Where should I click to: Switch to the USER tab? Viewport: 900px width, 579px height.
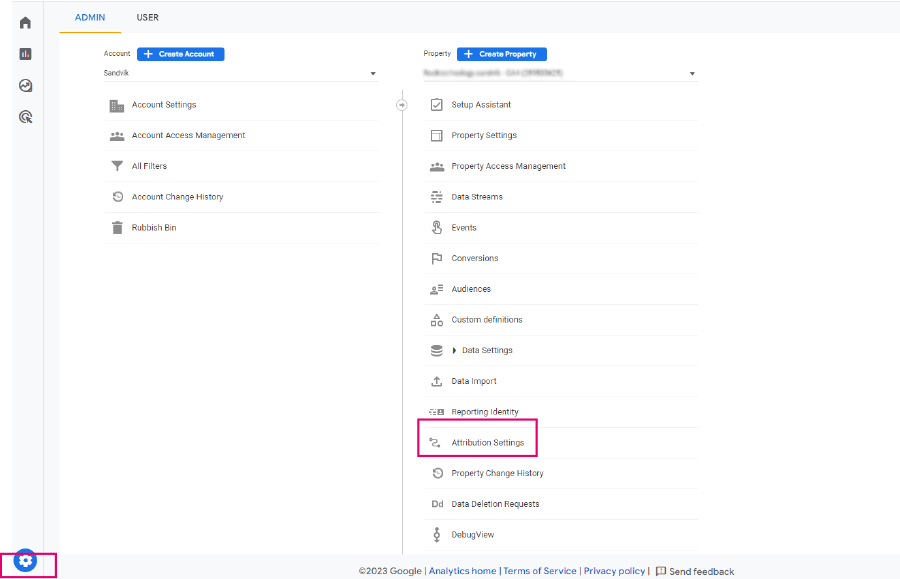click(x=148, y=17)
